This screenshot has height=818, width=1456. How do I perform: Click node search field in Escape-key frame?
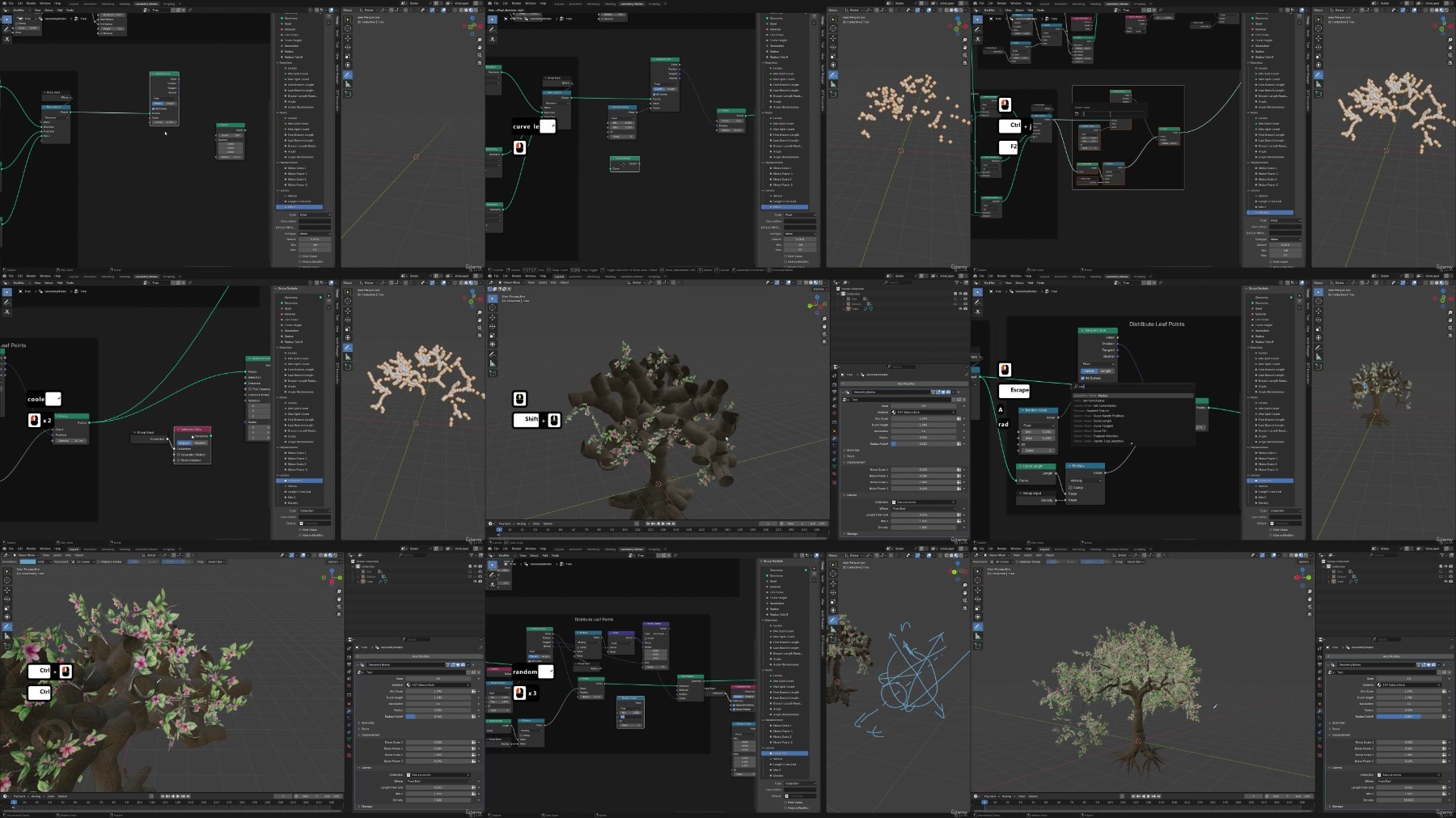point(1134,386)
